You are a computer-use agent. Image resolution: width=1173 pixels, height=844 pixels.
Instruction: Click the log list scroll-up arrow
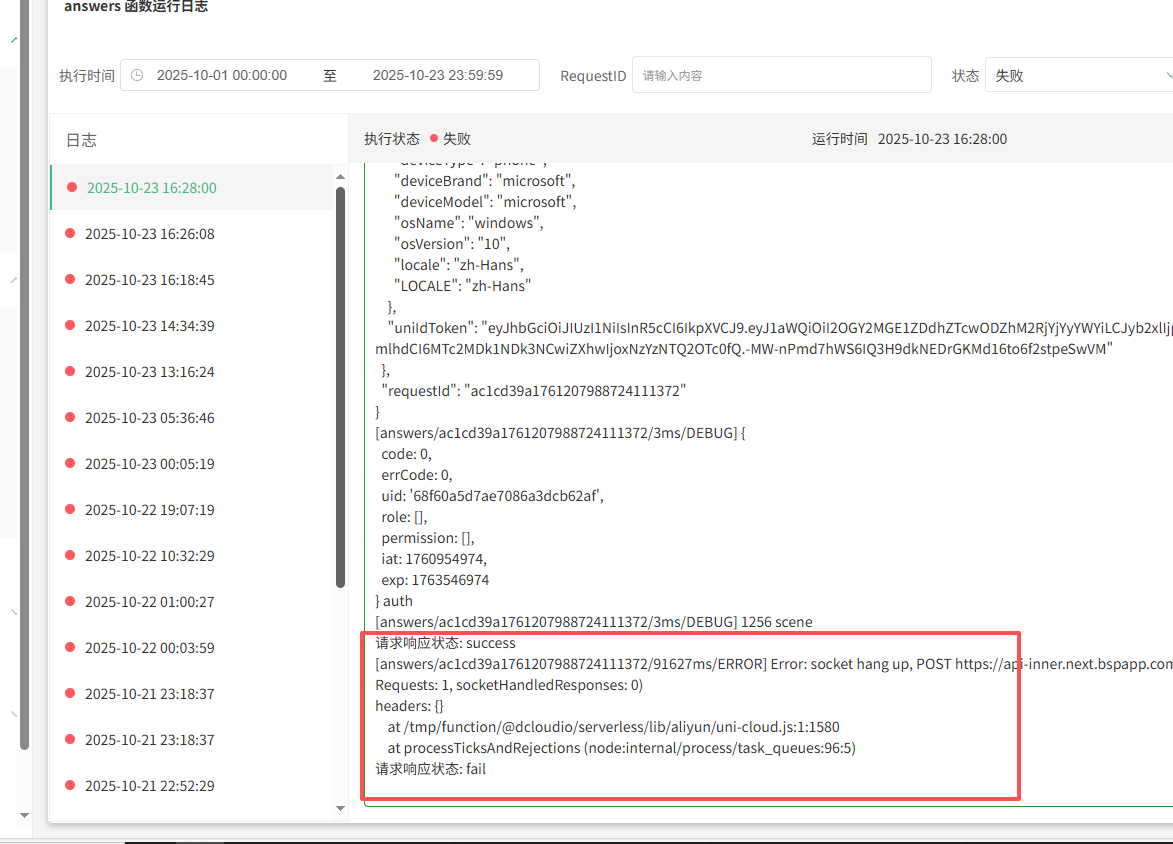pos(340,176)
